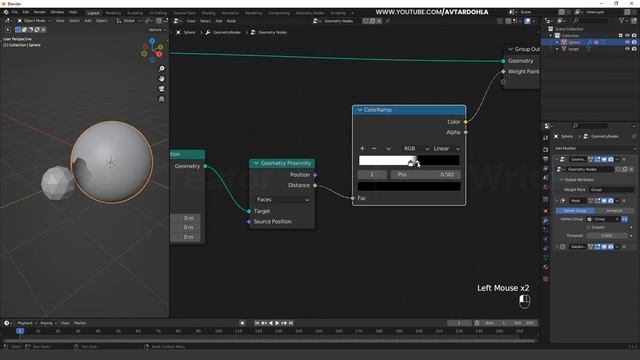Open the Render menu
The height and width of the screenshot is (360, 640).
coord(40,12)
